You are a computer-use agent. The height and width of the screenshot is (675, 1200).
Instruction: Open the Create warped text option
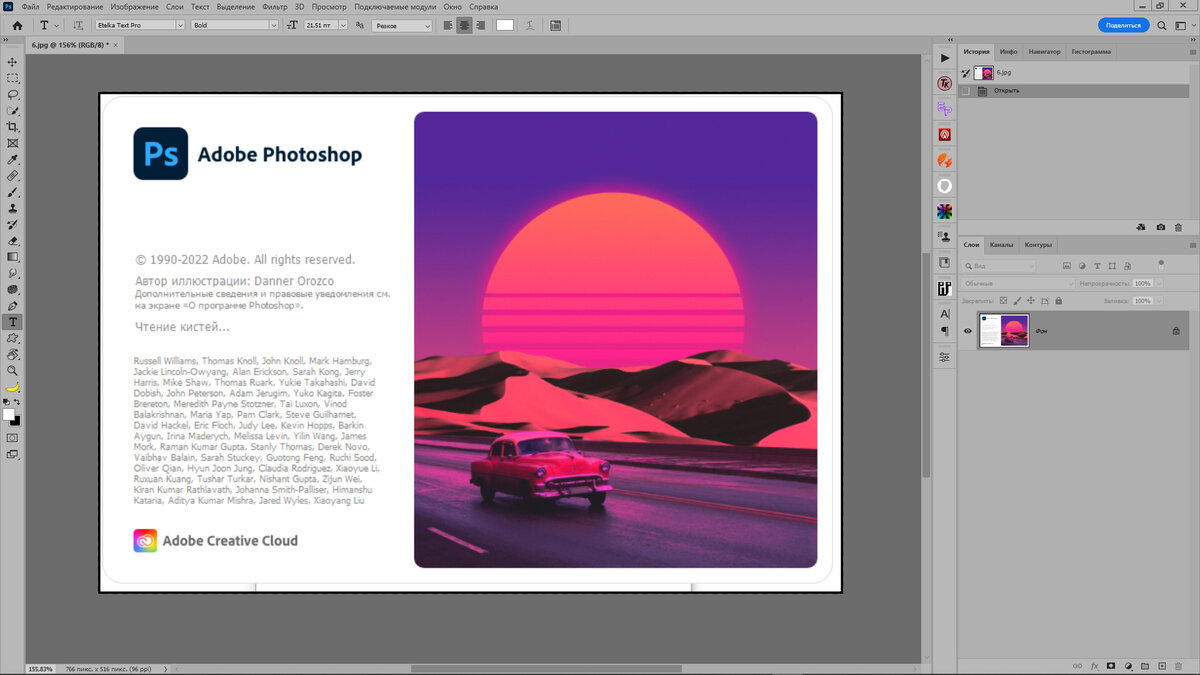[529, 25]
